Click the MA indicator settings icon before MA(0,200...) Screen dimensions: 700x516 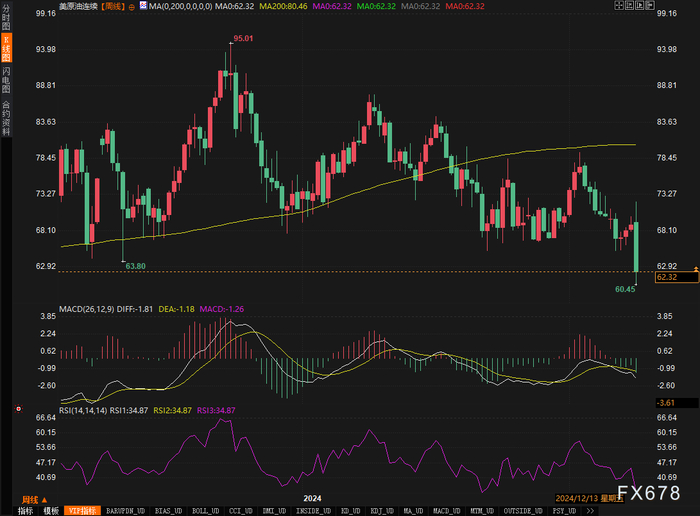pyautogui.click(x=143, y=6)
